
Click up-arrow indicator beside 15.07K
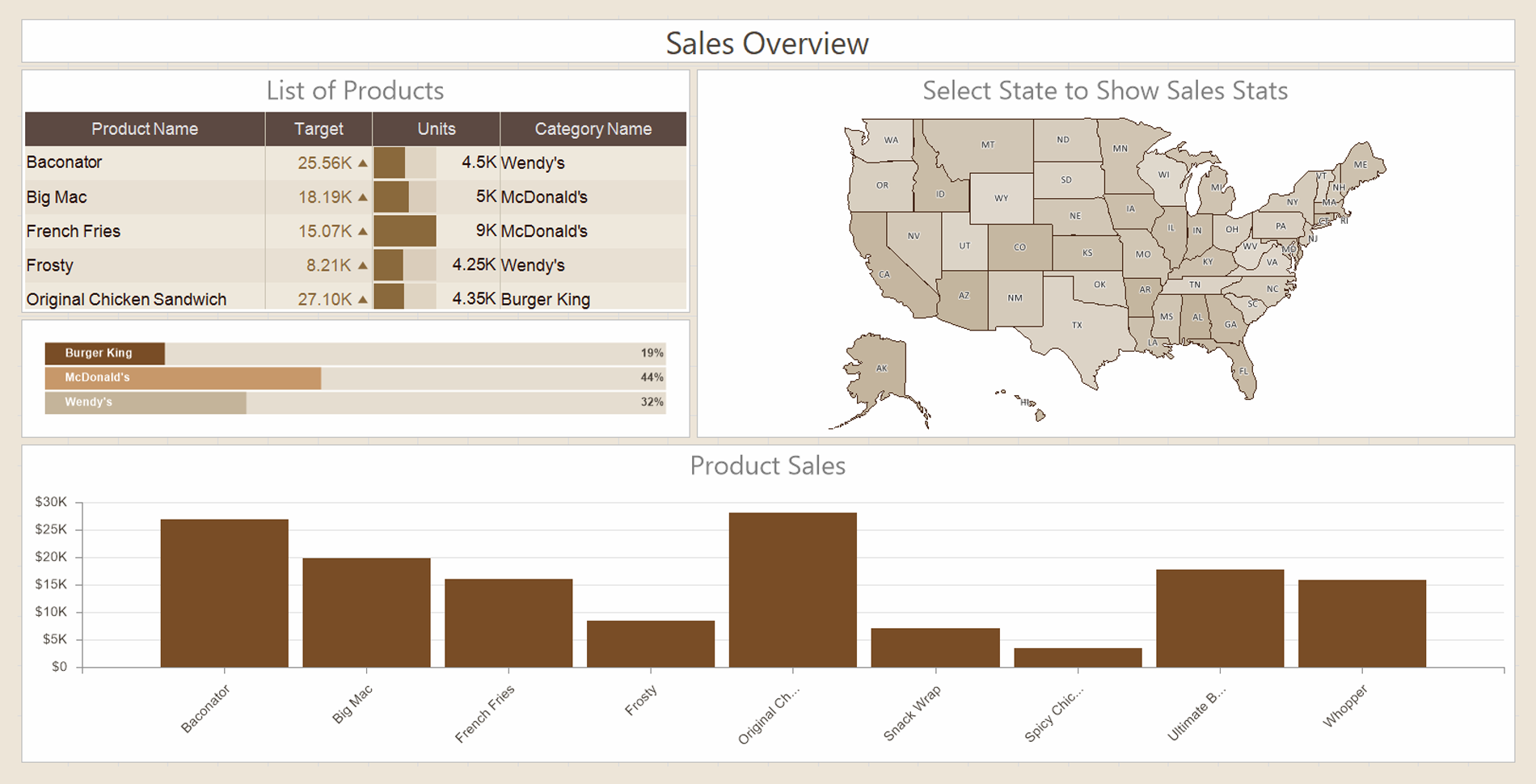click(x=363, y=231)
